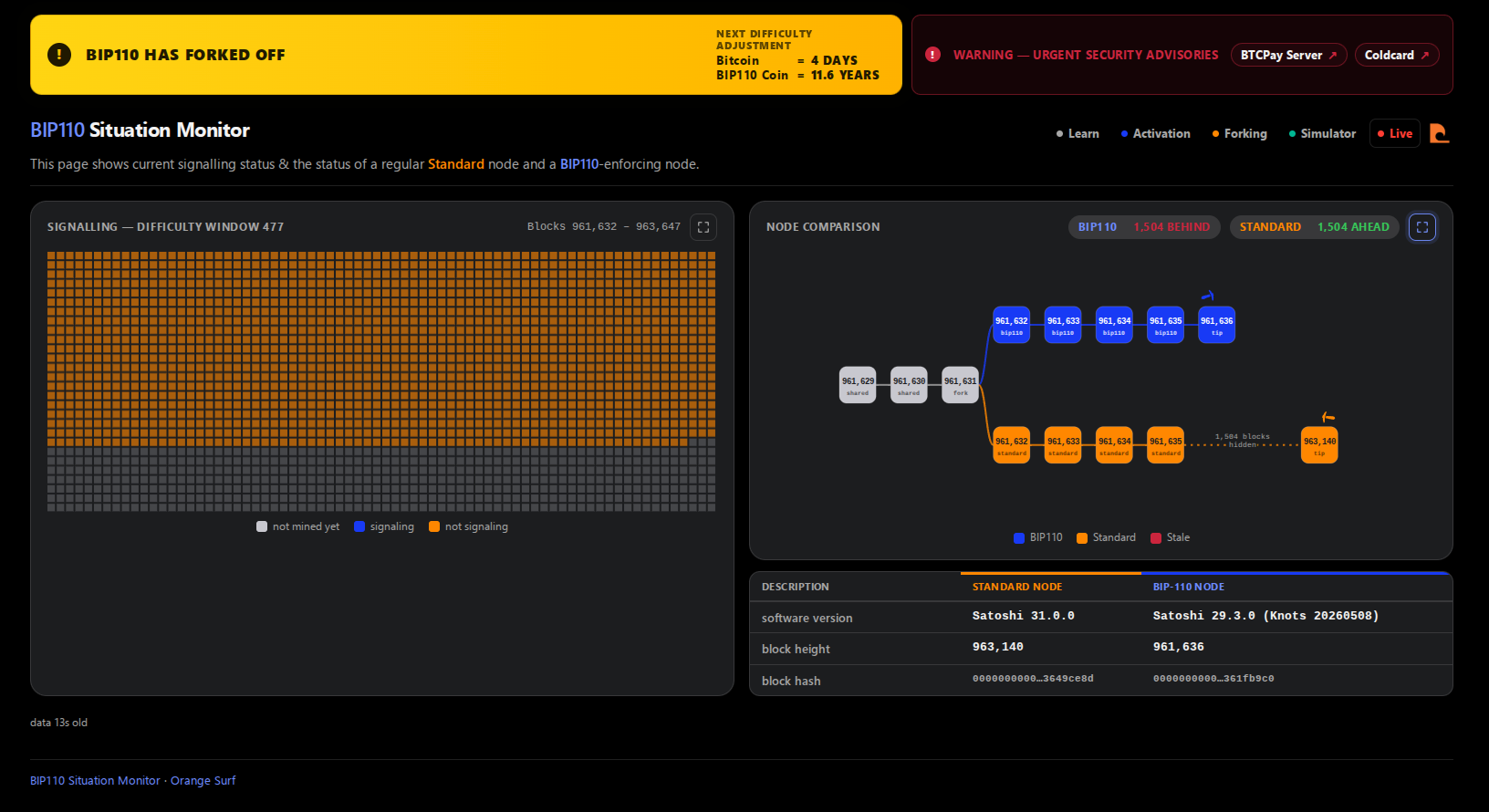Viewport: 1489px width, 812px height.
Task: Go to the Learn section
Action: [1078, 133]
